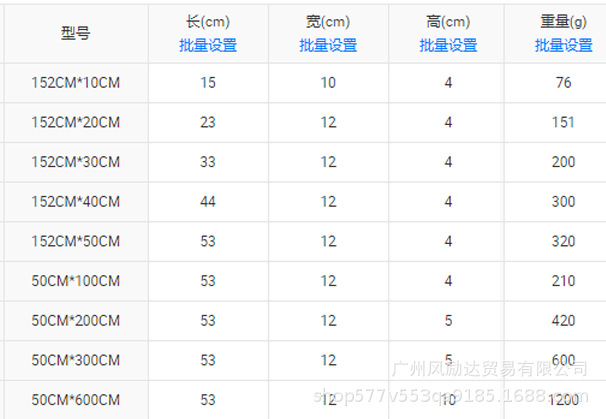This screenshot has height=419, width=606.
Task: Select length field for 152CM*10CM row
Action: (208, 83)
